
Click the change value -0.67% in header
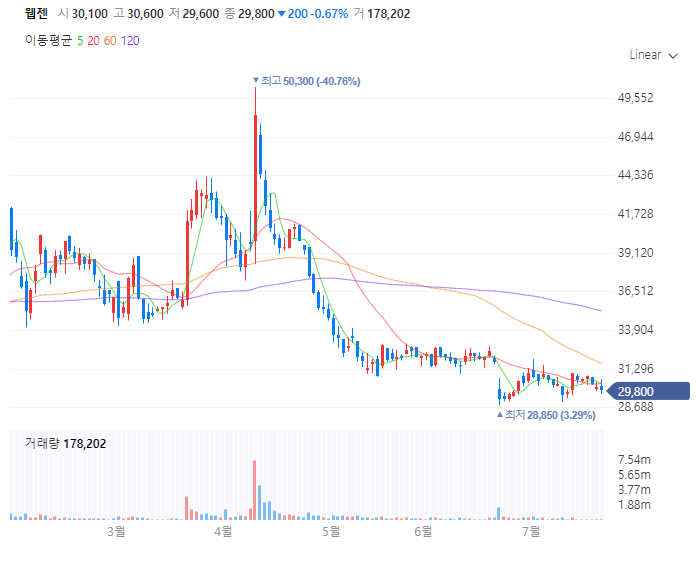pyautogui.click(x=329, y=14)
